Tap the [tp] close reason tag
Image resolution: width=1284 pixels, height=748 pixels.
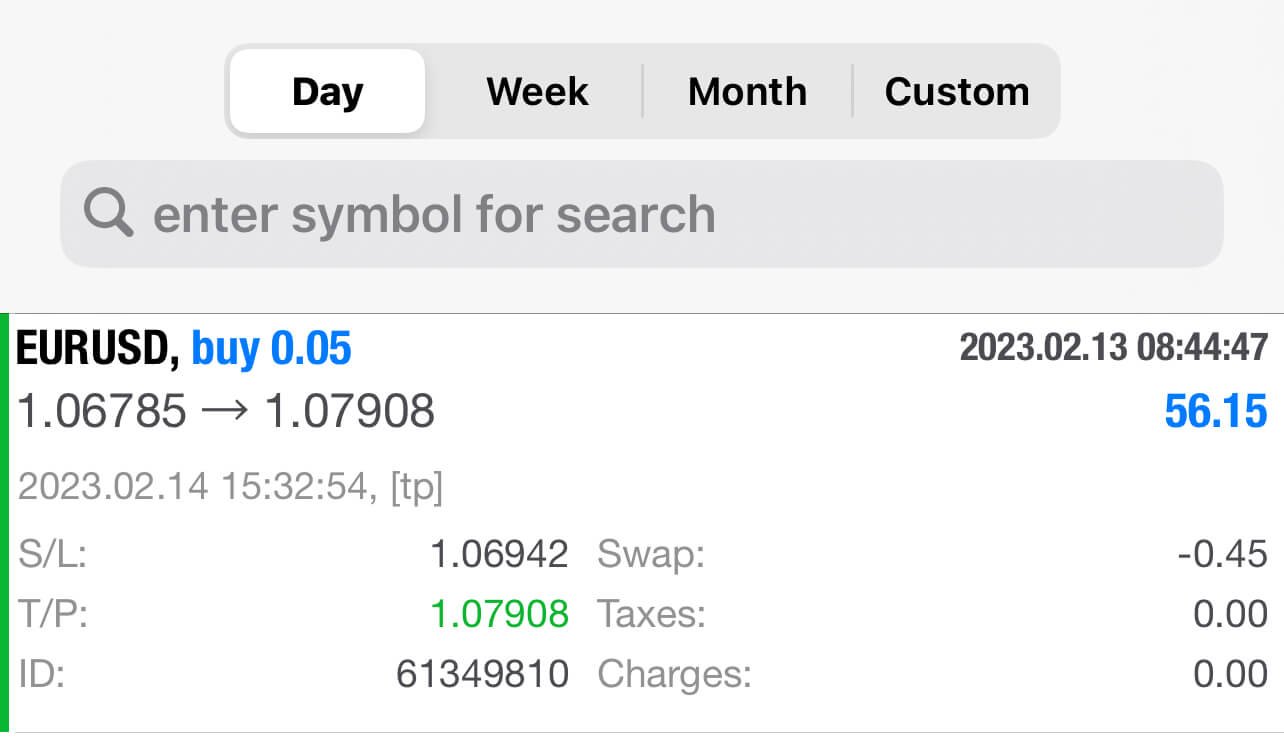(416, 488)
